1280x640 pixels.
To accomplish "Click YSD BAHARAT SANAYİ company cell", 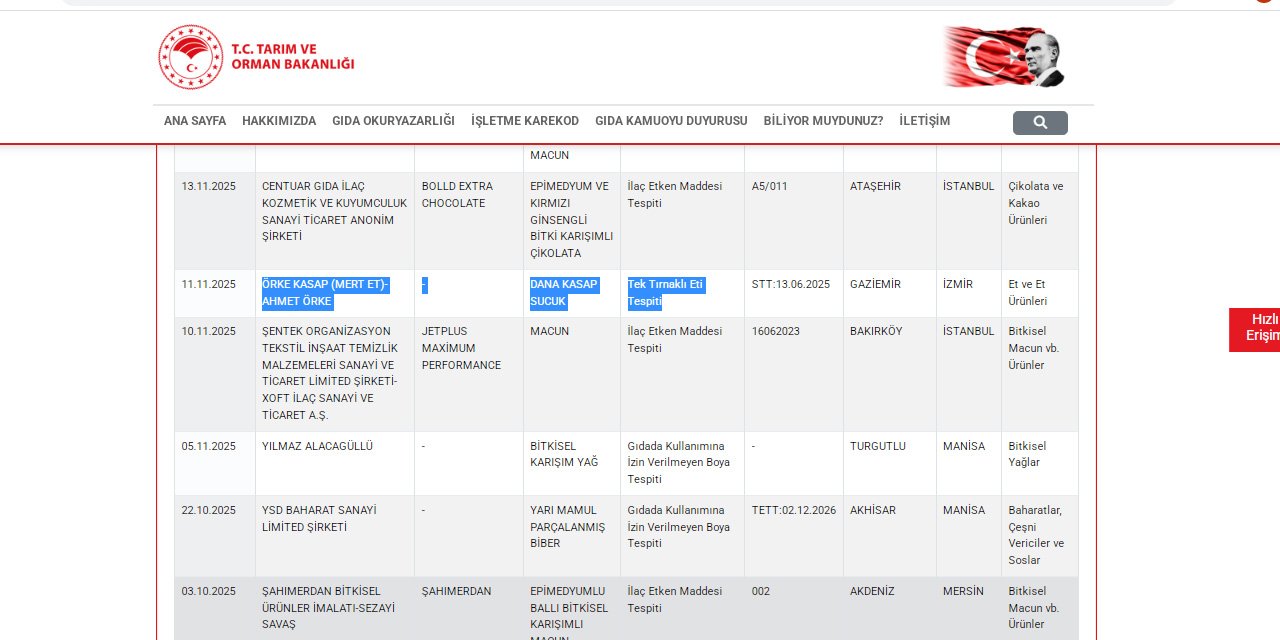I will pos(319,518).
